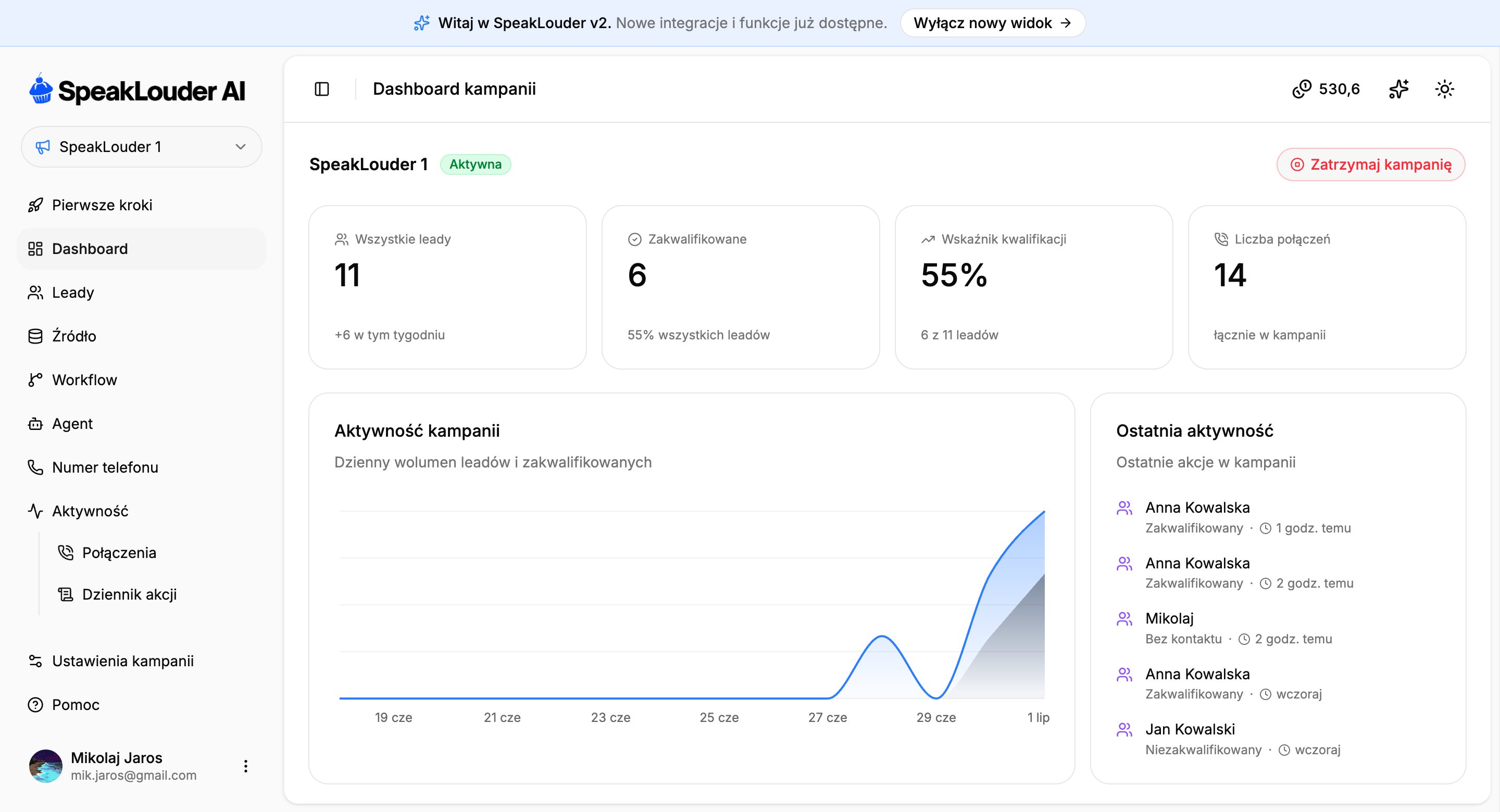Image resolution: width=1500 pixels, height=812 pixels.
Task: Toggle the sidebar panel icon
Action: pyautogui.click(x=321, y=89)
